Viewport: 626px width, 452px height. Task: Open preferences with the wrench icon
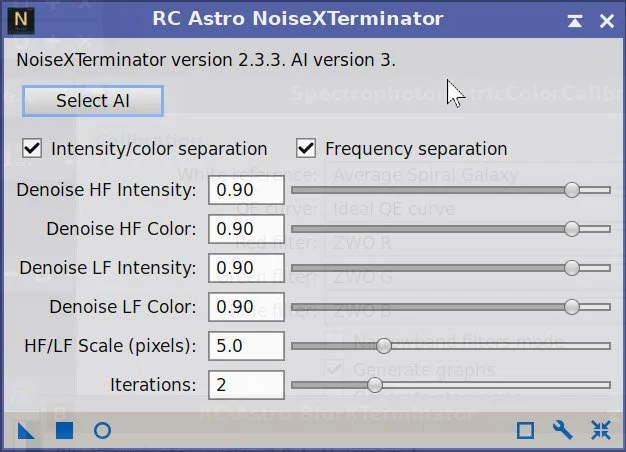point(563,430)
